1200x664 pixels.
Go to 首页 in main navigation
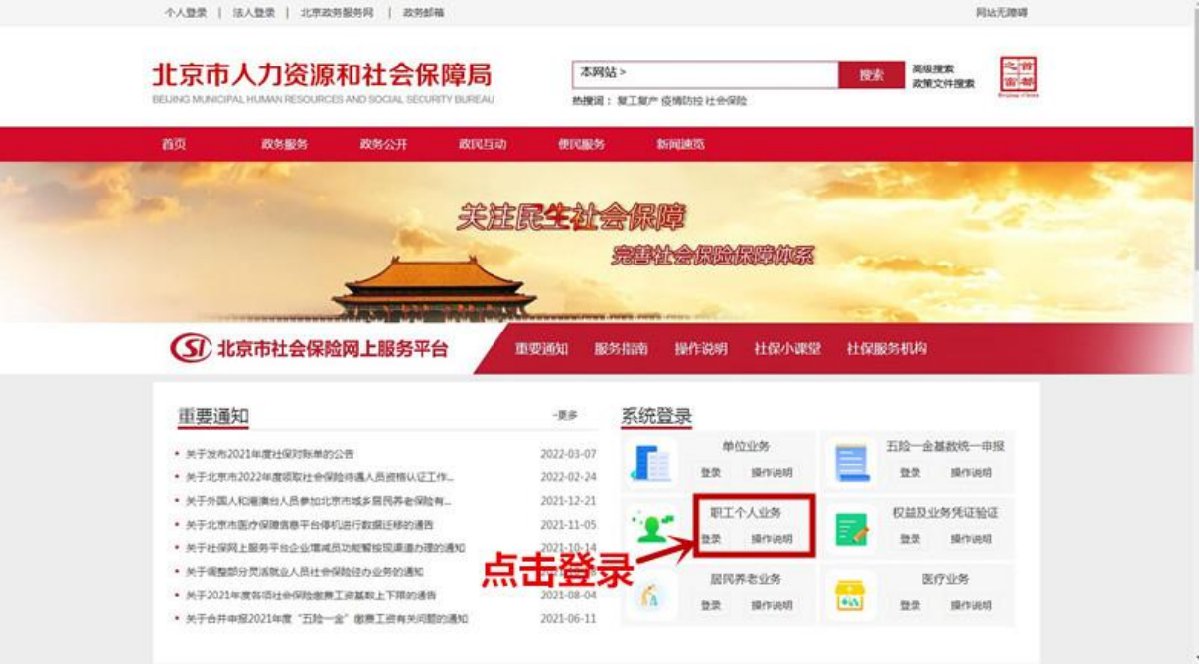click(174, 144)
